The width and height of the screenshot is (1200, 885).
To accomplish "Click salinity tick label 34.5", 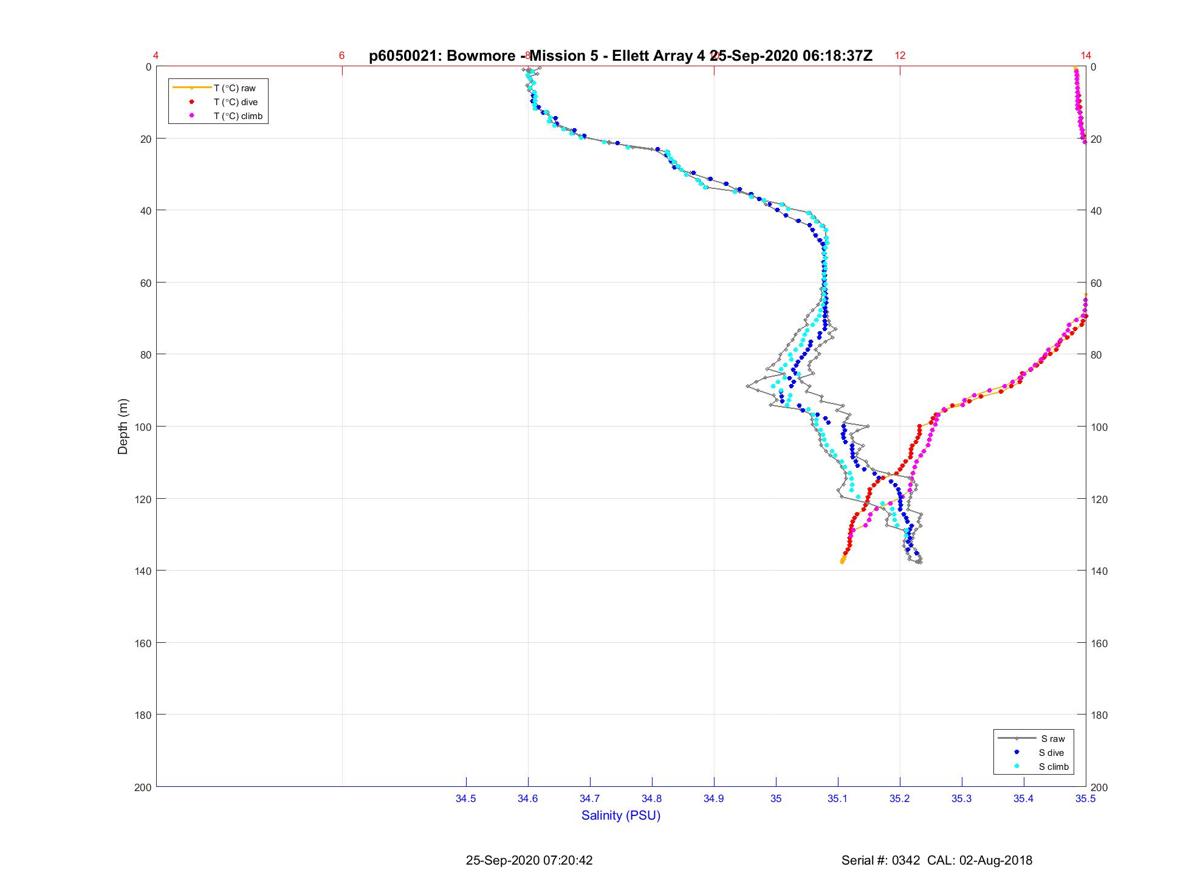I will [x=466, y=799].
